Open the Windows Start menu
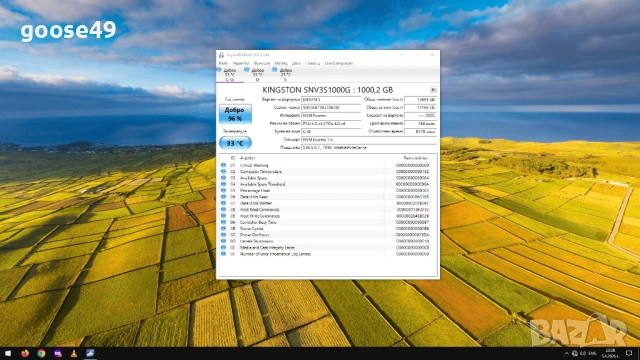 click(x=8, y=353)
